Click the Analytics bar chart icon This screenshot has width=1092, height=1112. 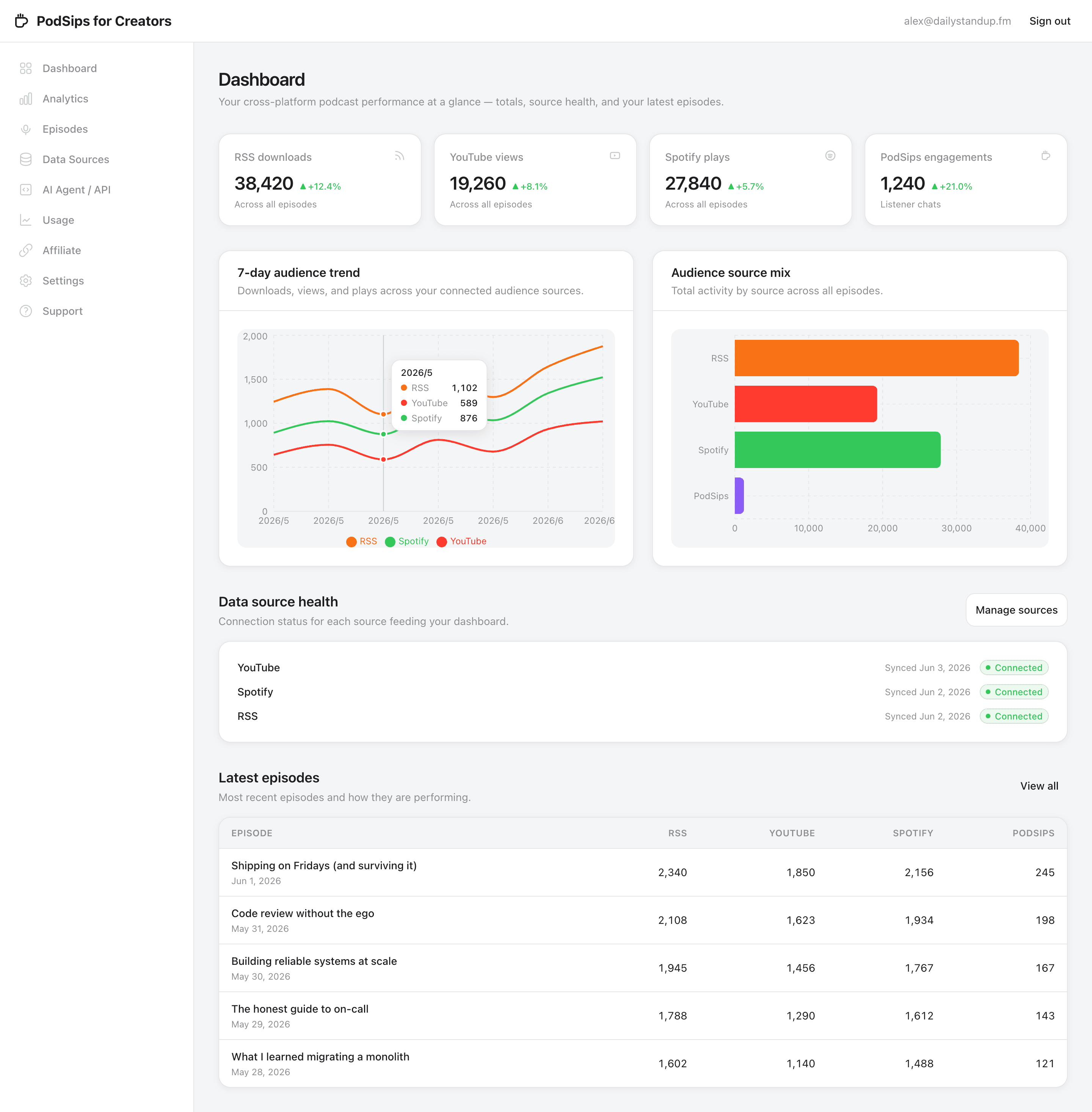coord(26,99)
